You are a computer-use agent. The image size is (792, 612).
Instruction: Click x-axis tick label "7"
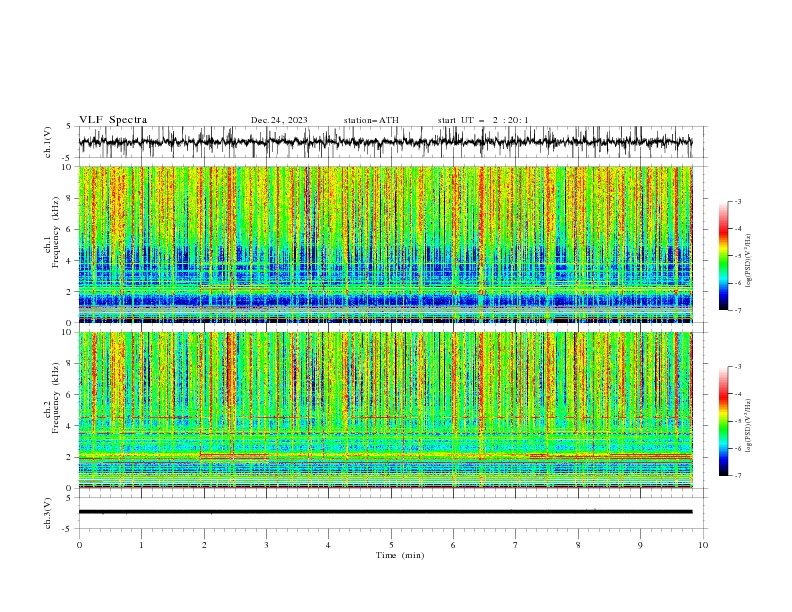tap(516, 545)
